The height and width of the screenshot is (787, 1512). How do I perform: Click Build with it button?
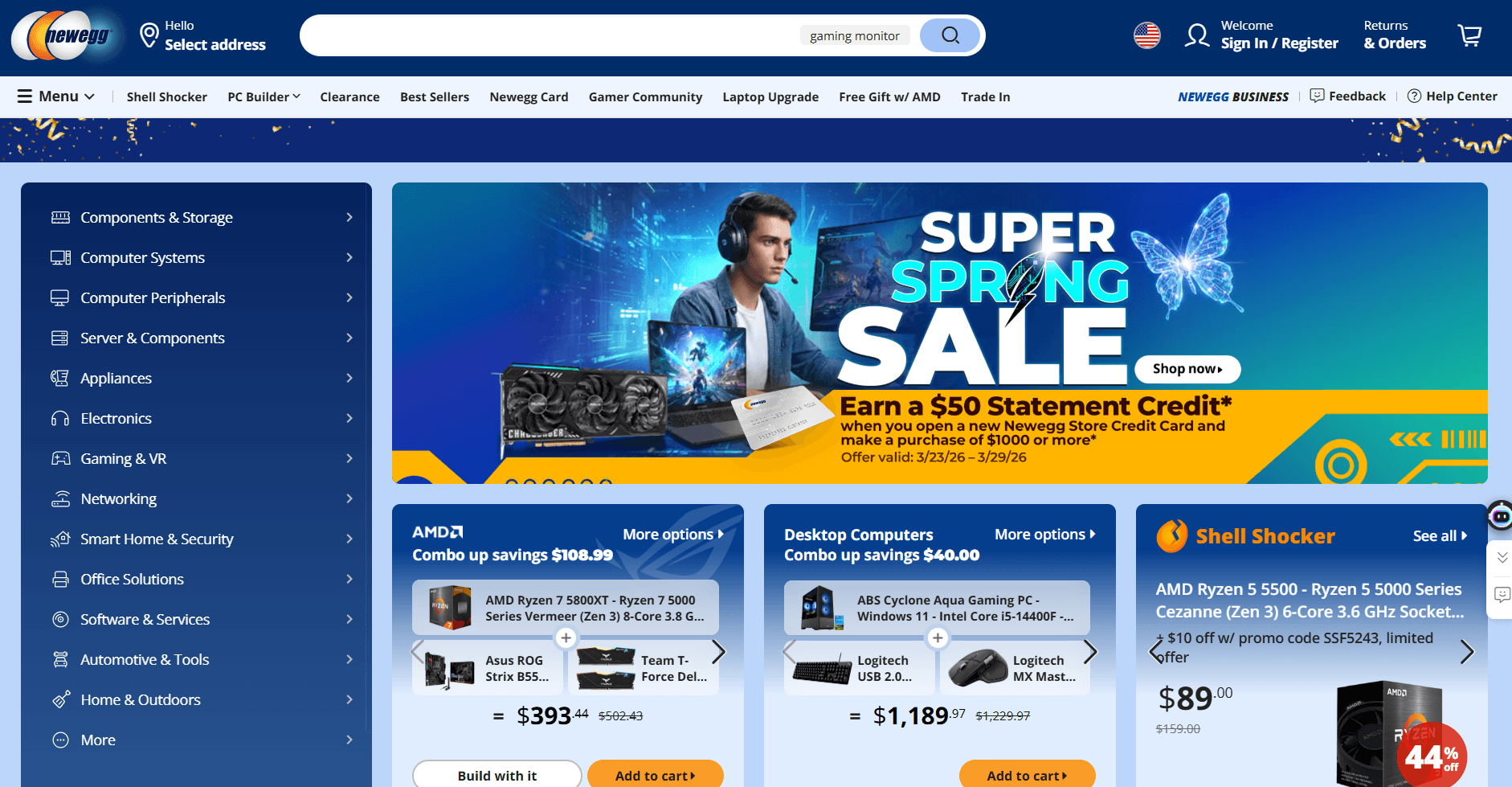coord(497,775)
